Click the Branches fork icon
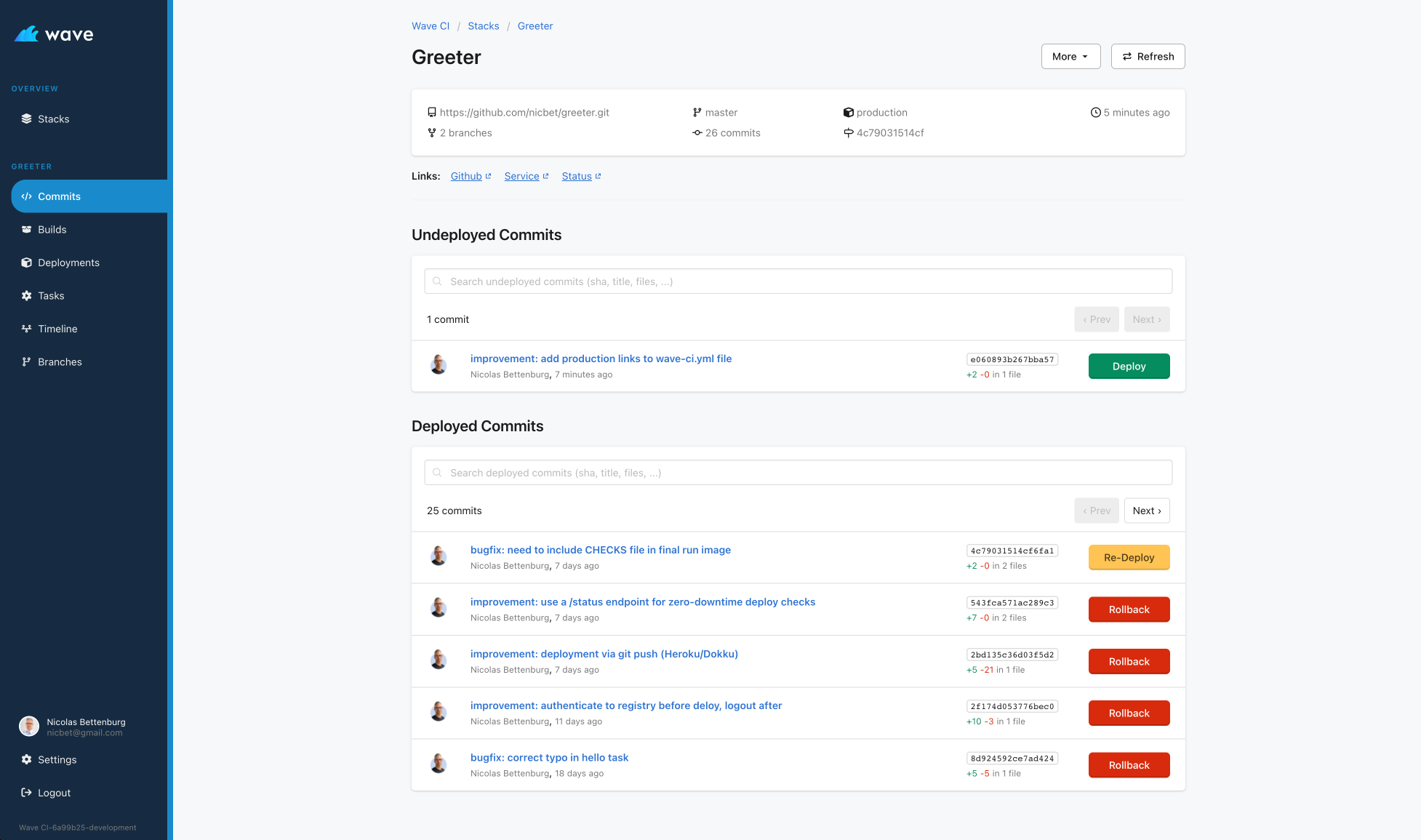Screen dimensions: 1421x840 (26, 361)
